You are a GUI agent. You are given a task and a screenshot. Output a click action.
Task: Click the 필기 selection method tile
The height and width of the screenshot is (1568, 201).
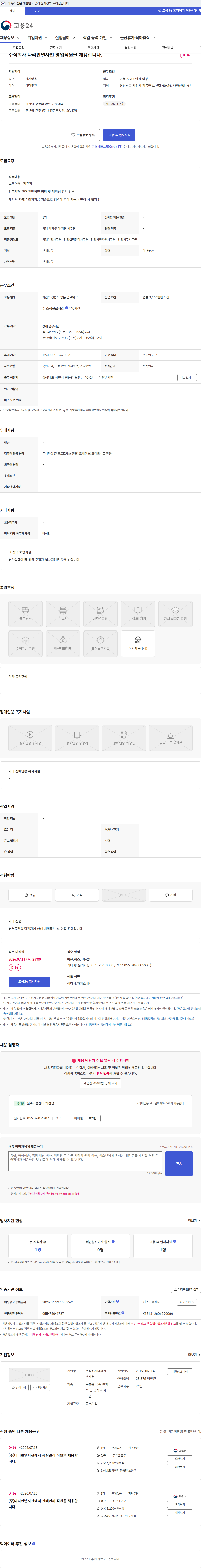pyautogui.click(x=124, y=895)
